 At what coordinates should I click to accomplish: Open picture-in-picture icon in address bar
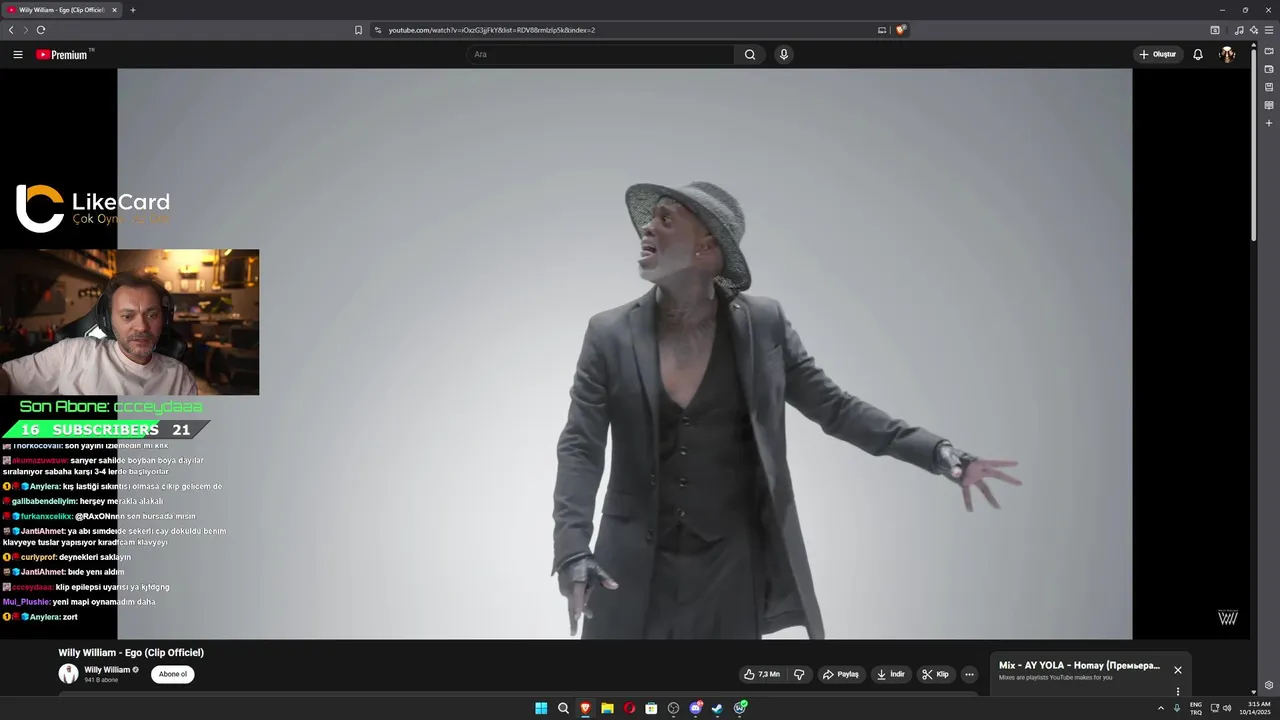point(882,30)
